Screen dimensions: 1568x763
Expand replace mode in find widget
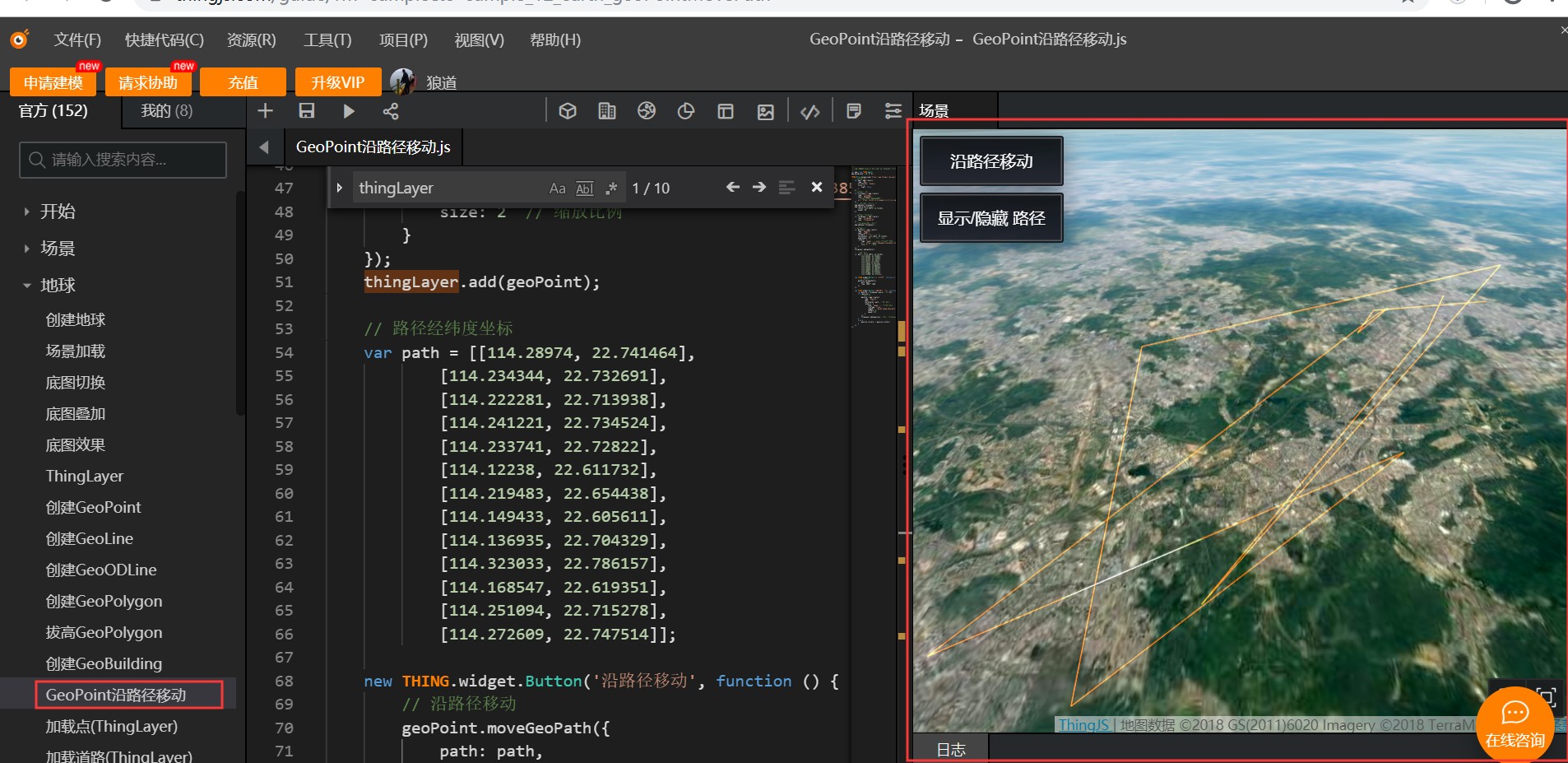339,188
